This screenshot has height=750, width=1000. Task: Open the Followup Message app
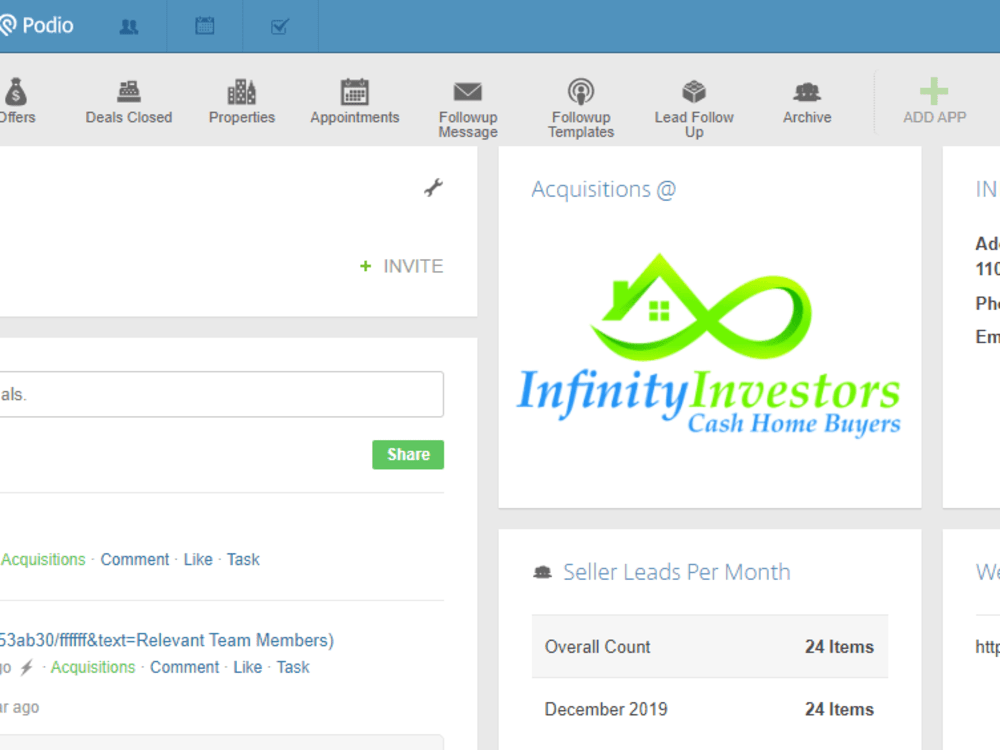tap(468, 108)
